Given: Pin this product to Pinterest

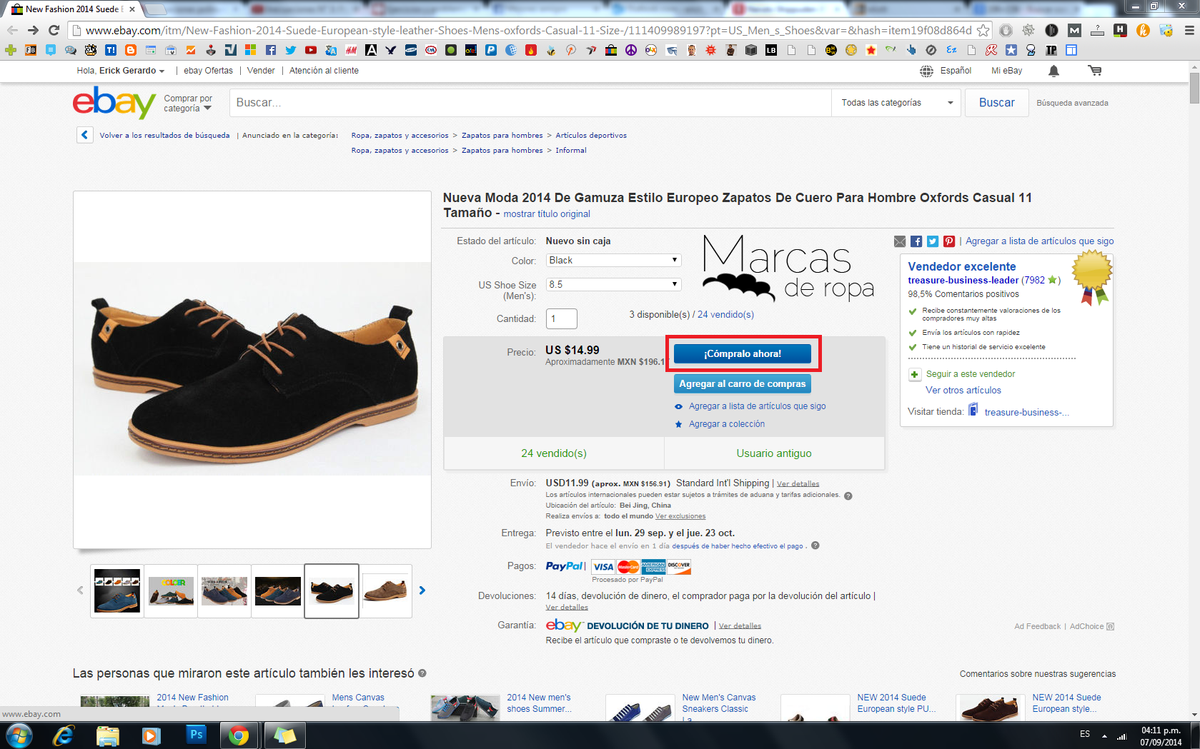Looking at the screenshot, I should 948,241.
